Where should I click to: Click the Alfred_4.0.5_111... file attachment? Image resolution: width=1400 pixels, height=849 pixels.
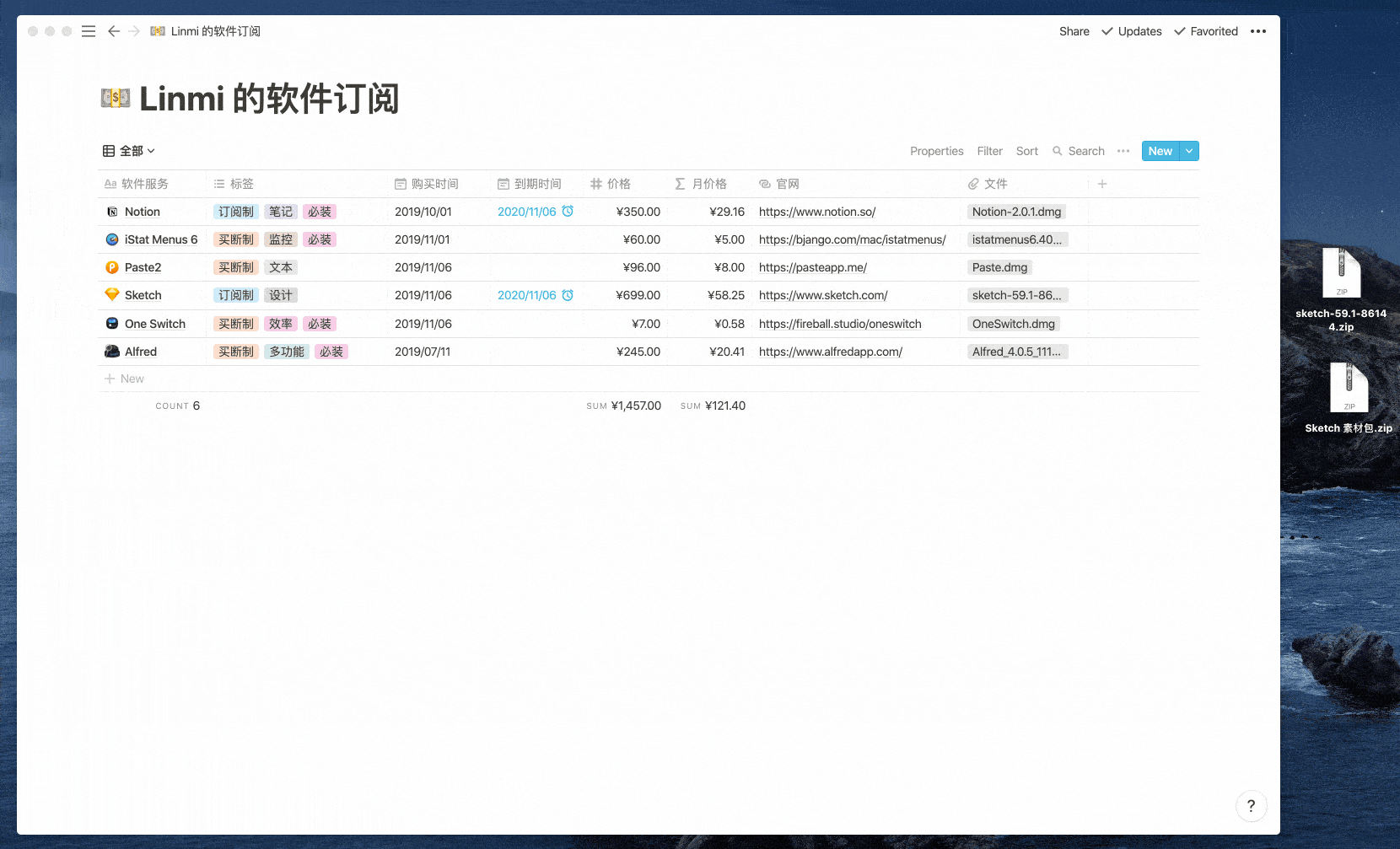pyautogui.click(x=1017, y=352)
